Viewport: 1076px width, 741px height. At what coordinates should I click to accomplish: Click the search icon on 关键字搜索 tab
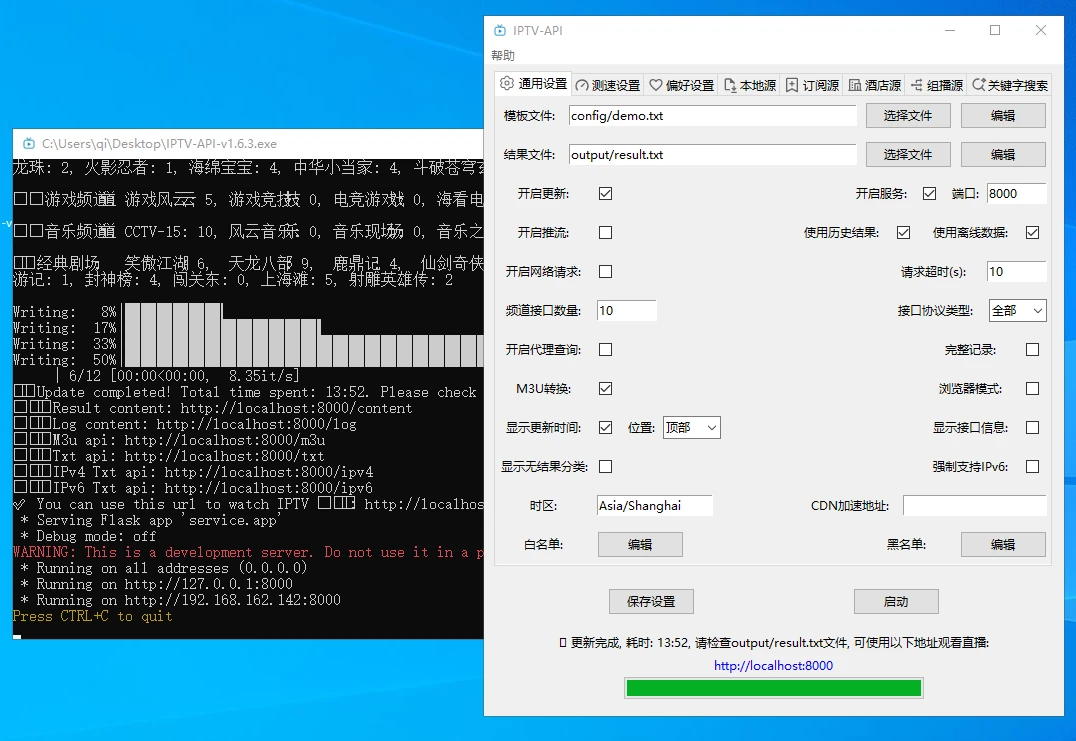tap(978, 86)
